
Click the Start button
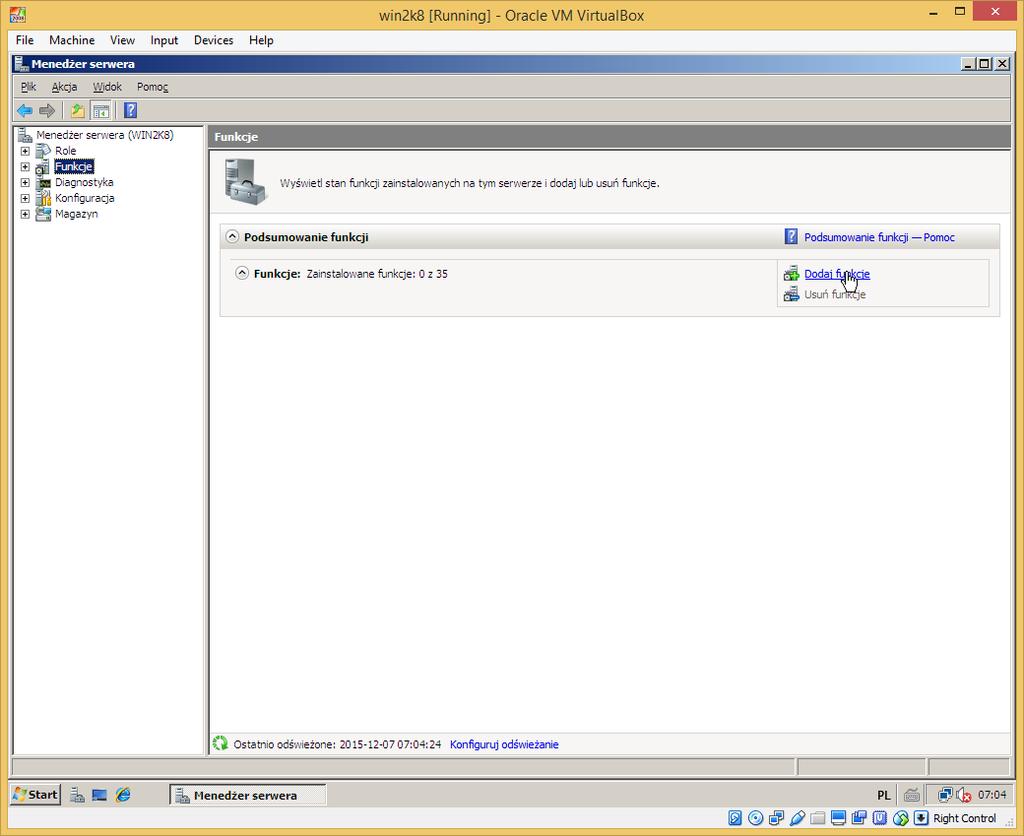(36, 795)
